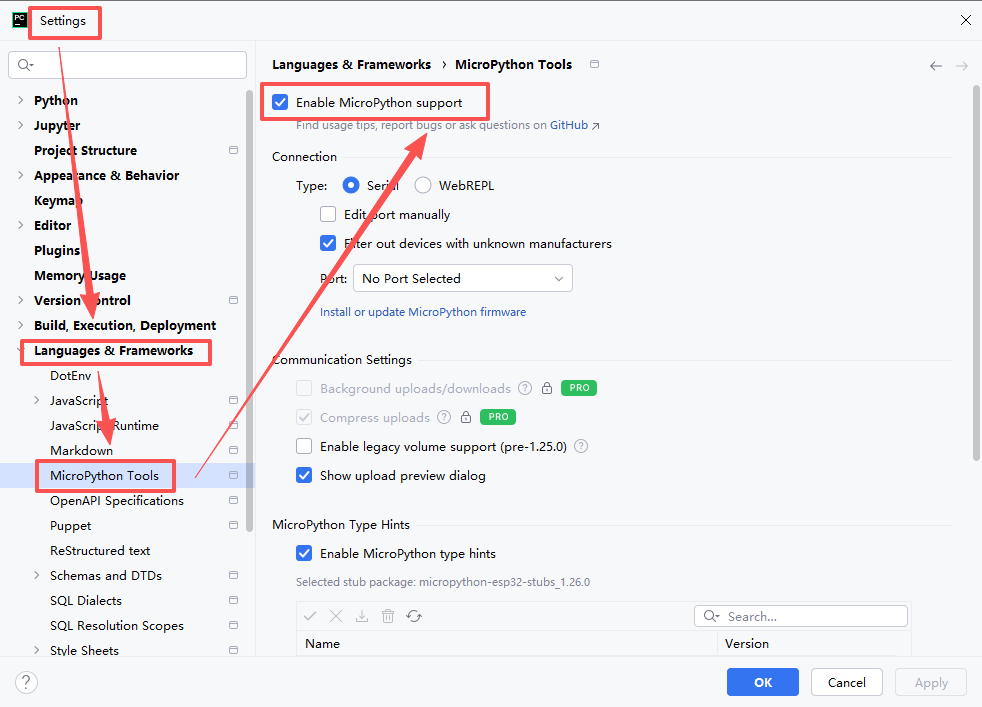The image size is (982, 707).
Task: Expand the JavaScript subnode
Action: (x=36, y=400)
